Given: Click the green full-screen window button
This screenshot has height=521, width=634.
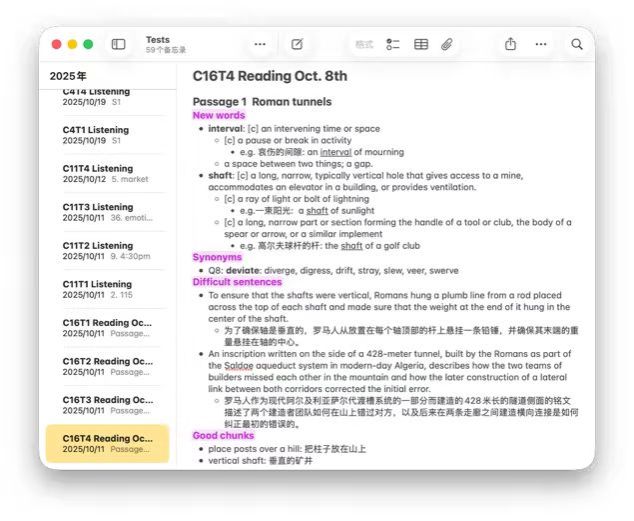Looking at the screenshot, I should tap(88, 45).
